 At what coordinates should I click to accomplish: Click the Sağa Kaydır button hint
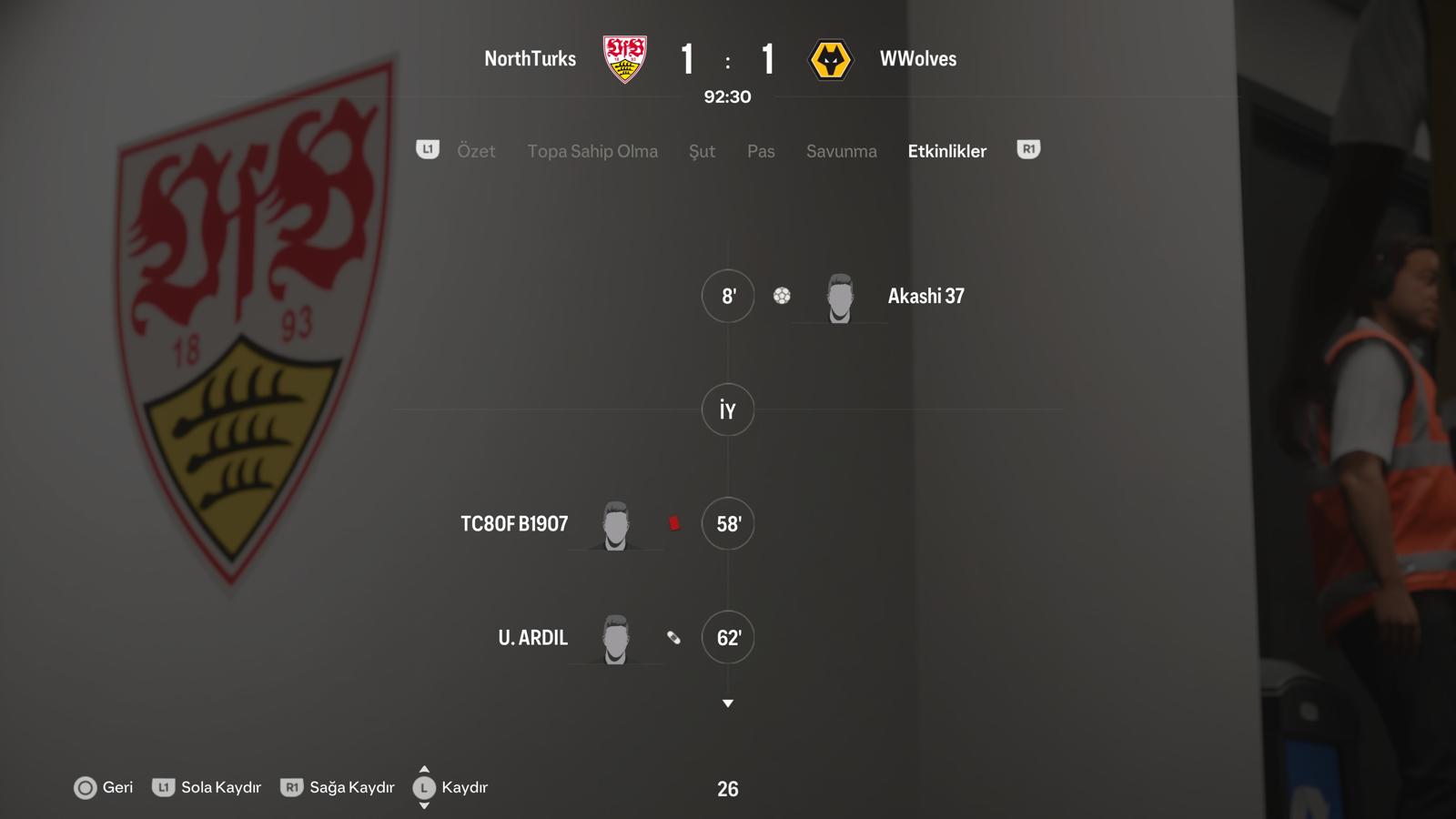(x=338, y=787)
